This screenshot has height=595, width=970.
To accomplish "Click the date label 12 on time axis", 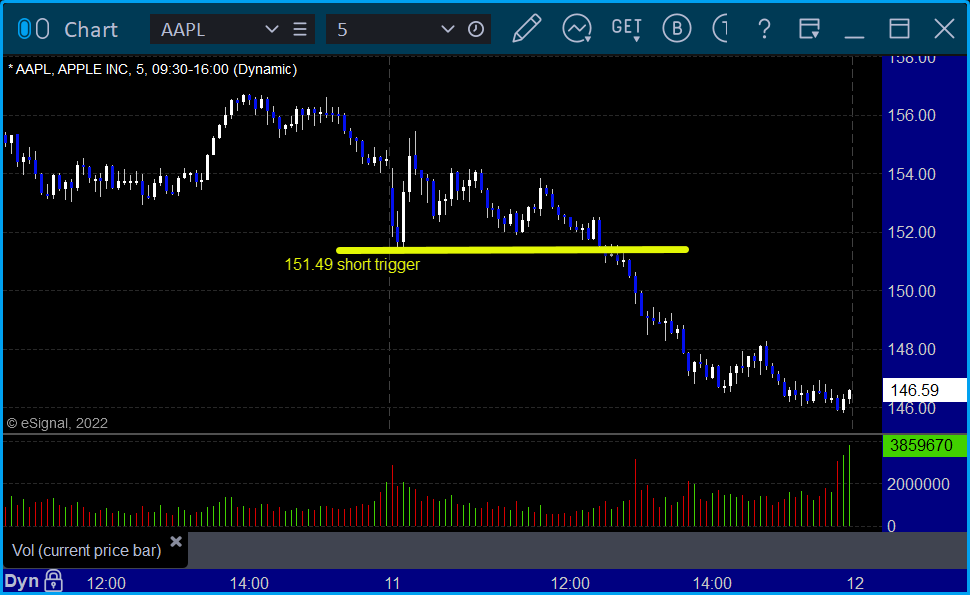I will click(x=855, y=583).
